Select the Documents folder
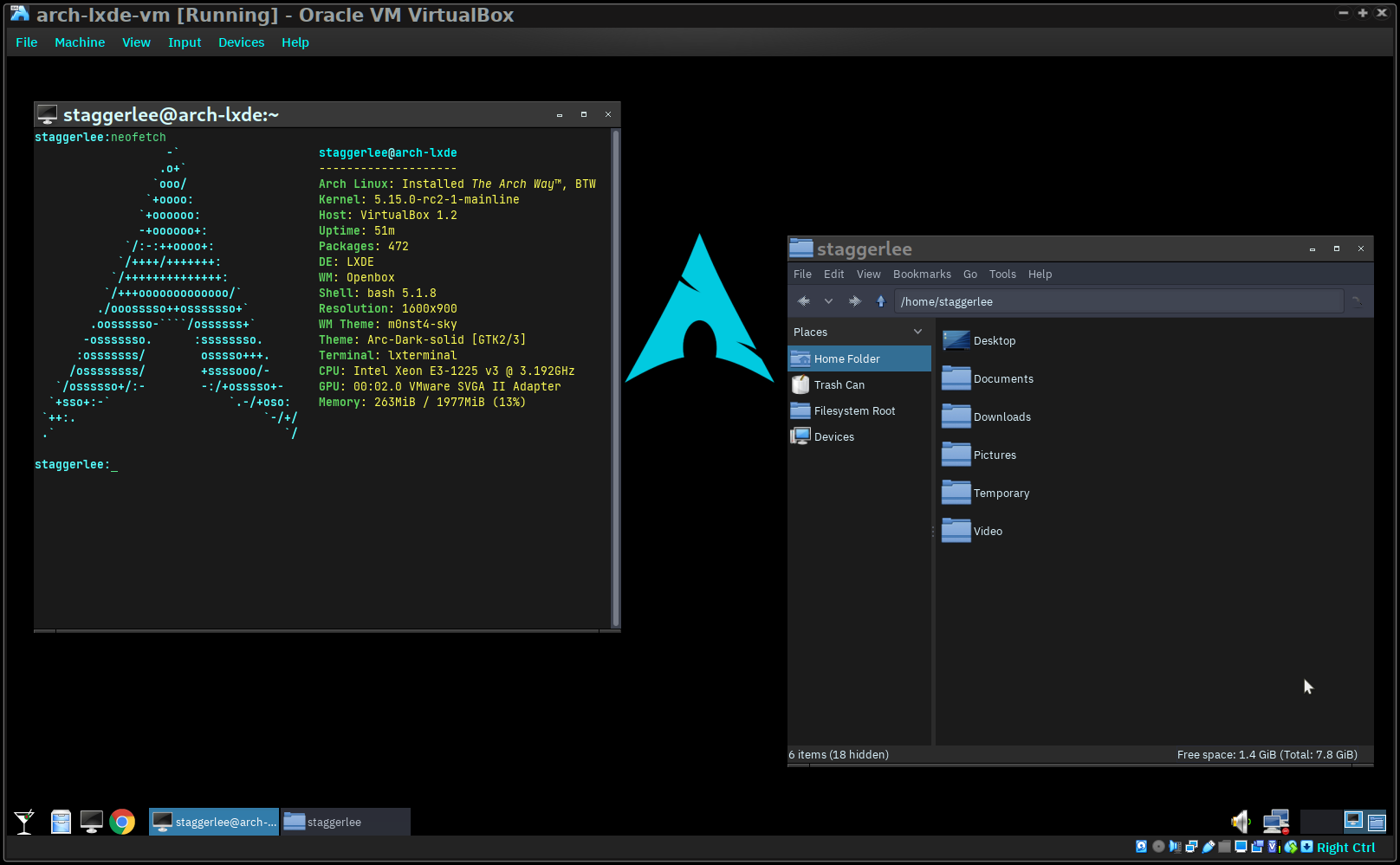 [x=988, y=378]
